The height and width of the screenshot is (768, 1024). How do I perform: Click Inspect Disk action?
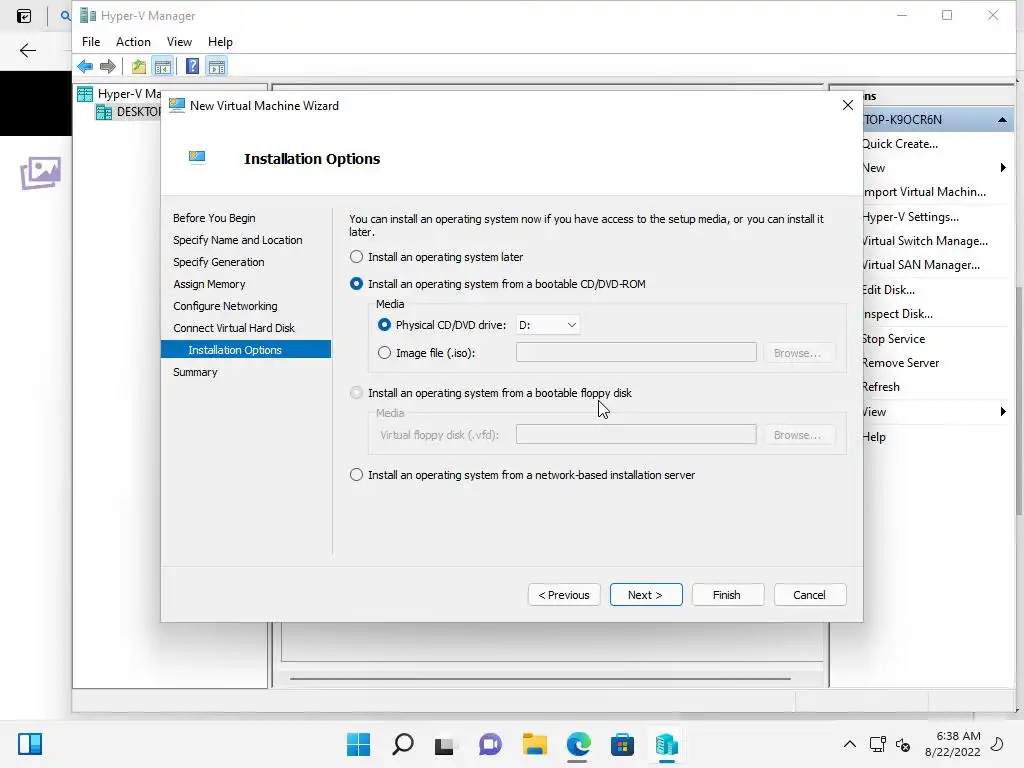(x=898, y=314)
